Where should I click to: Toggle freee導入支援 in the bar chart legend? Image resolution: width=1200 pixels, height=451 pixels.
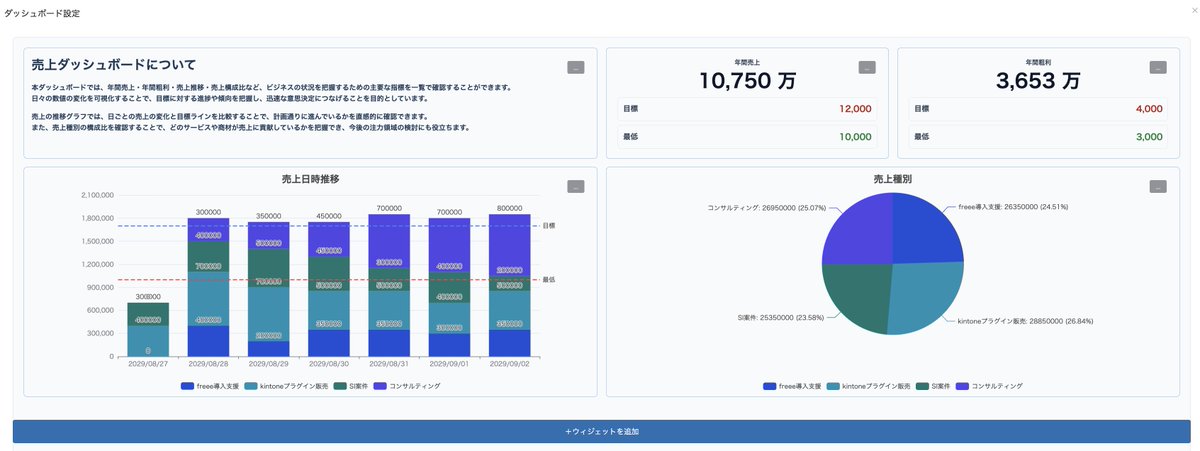click(x=208, y=385)
